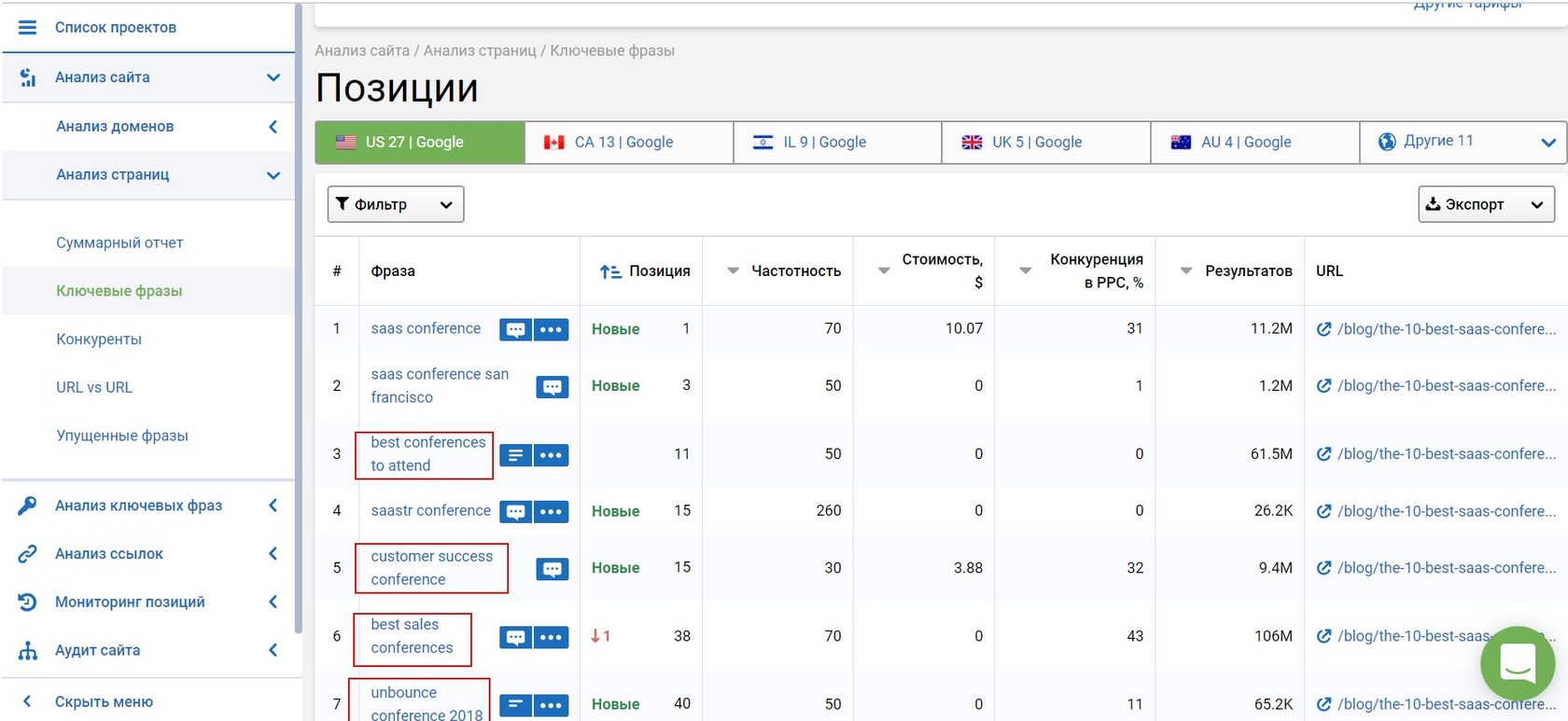Open three-dots menu for saastr conference row
Image resolution: width=1568 pixels, height=721 pixels.
pyautogui.click(x=552, y=512)
